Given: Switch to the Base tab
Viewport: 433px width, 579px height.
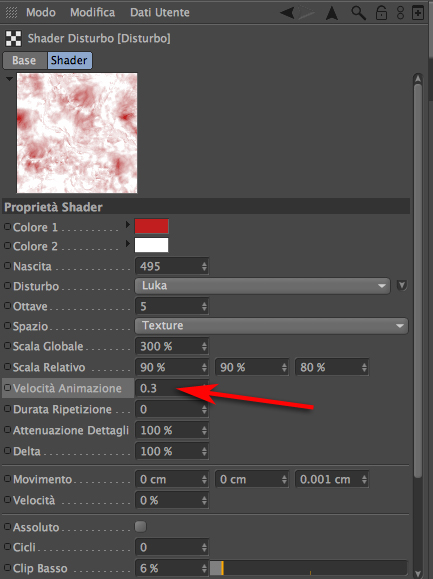Looking at the screenshot, I should [x=24, y=60].
